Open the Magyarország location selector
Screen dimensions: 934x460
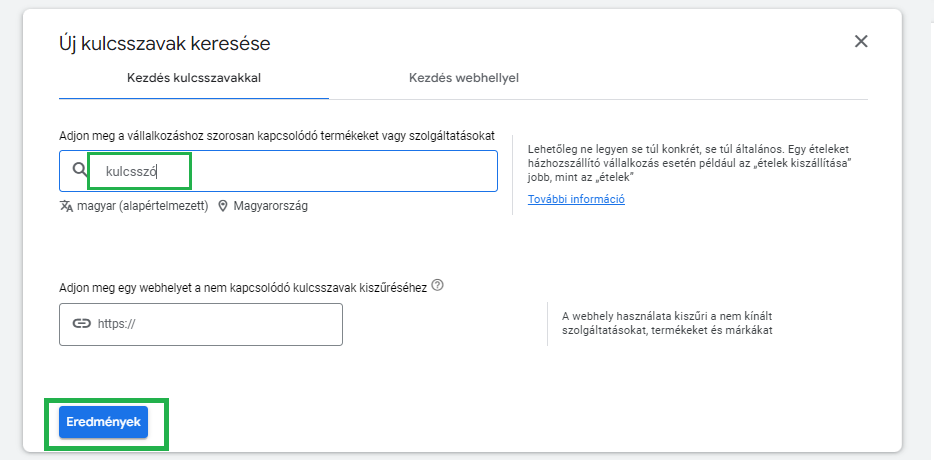point(270,206)
